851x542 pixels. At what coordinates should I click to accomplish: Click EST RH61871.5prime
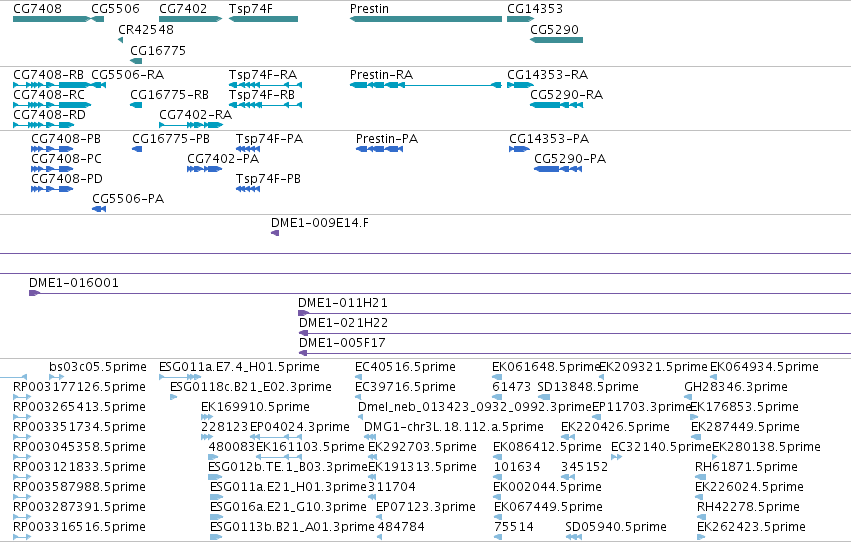[700, 477]
